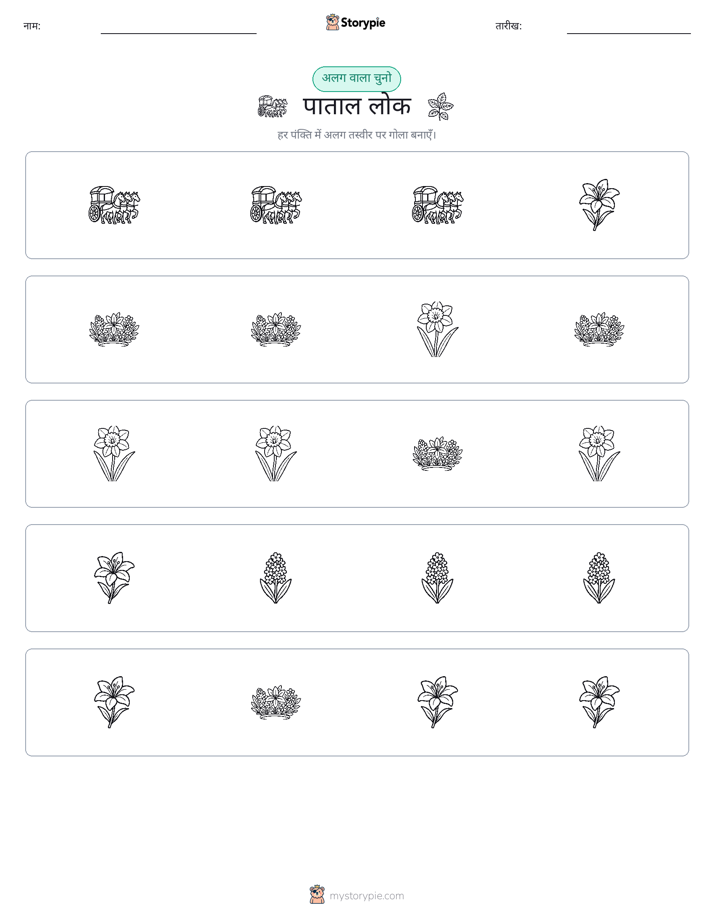This screenshot has width=714, height=924.
Task: Click the 'पाताल लोक' title heading
Action: pyautogui.click(x=357, y=107)
